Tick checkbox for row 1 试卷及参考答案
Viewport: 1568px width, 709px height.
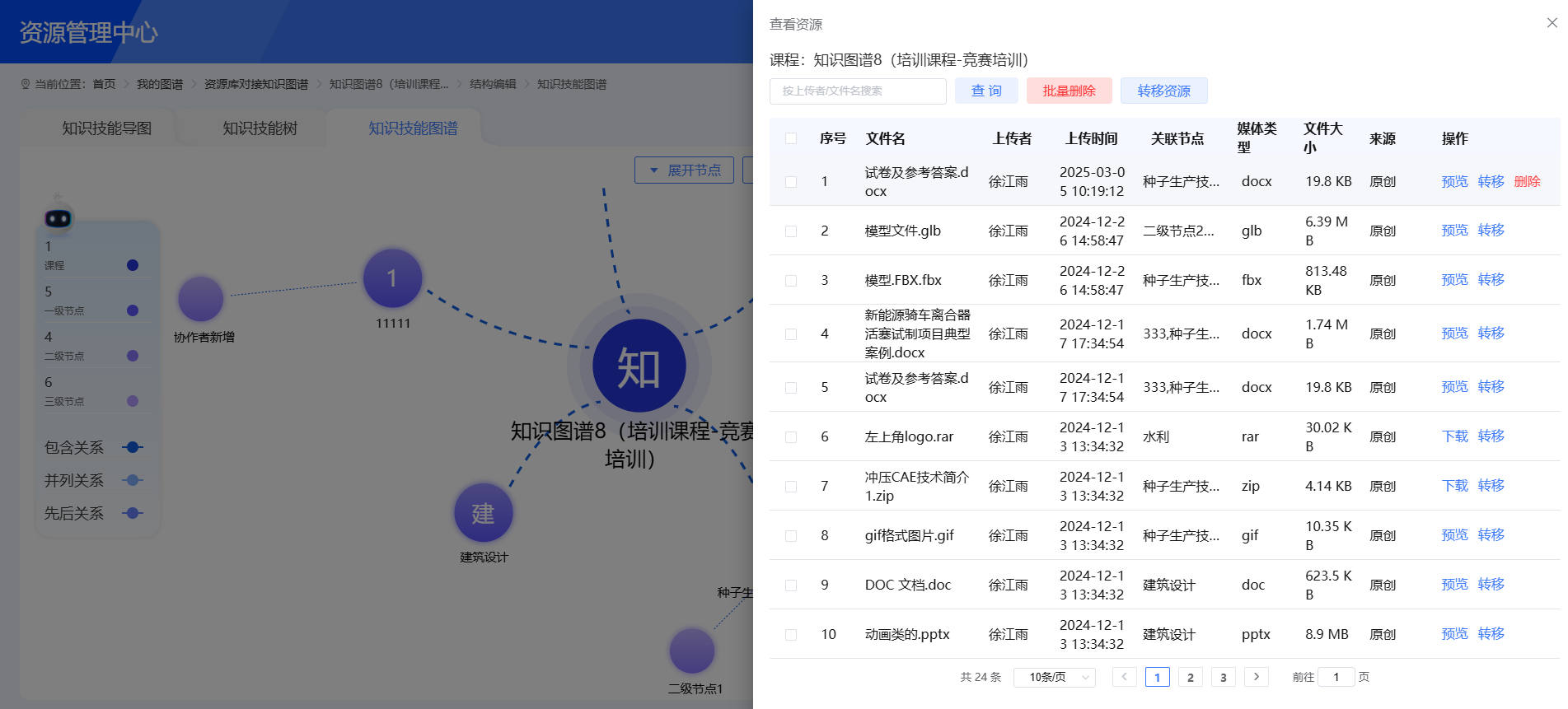pos(791,181)
